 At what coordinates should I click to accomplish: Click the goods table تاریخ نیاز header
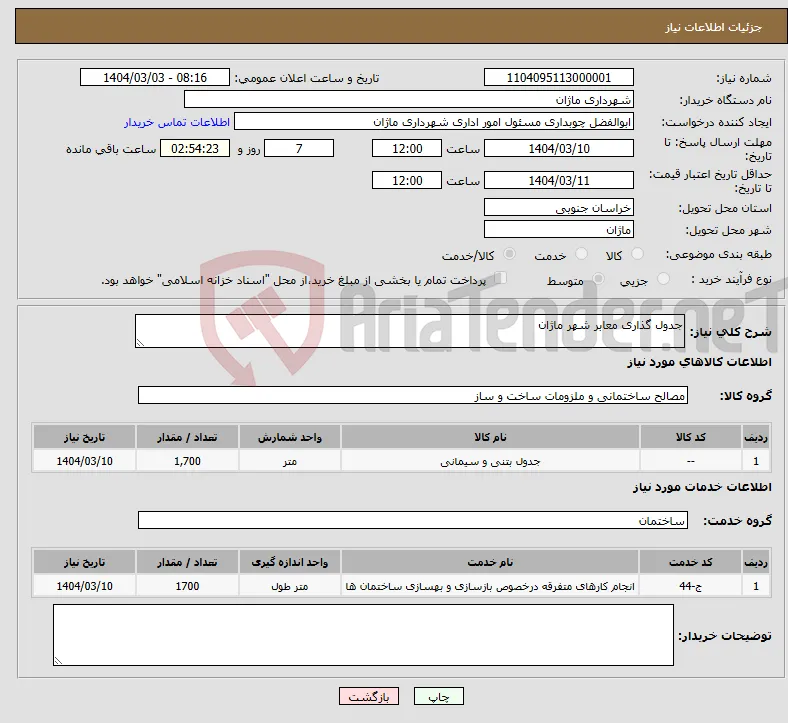pyautogui.click(x=84, y=437)
